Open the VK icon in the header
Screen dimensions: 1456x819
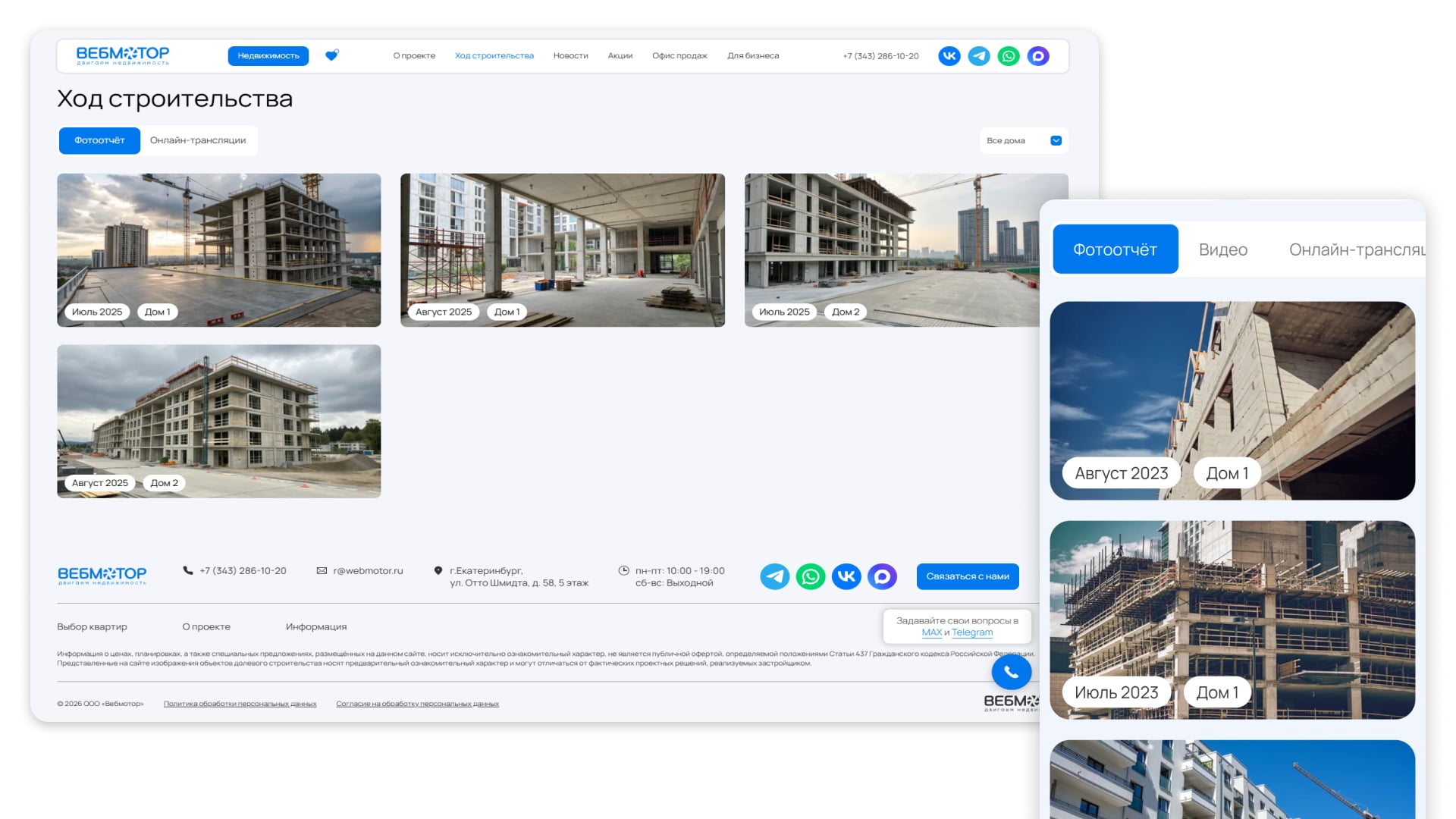949,56
